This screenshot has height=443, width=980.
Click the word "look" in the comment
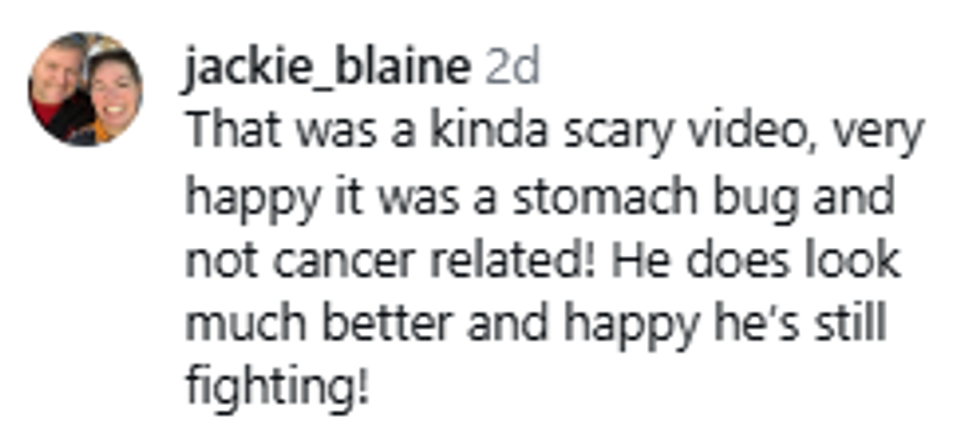[860, 263]
